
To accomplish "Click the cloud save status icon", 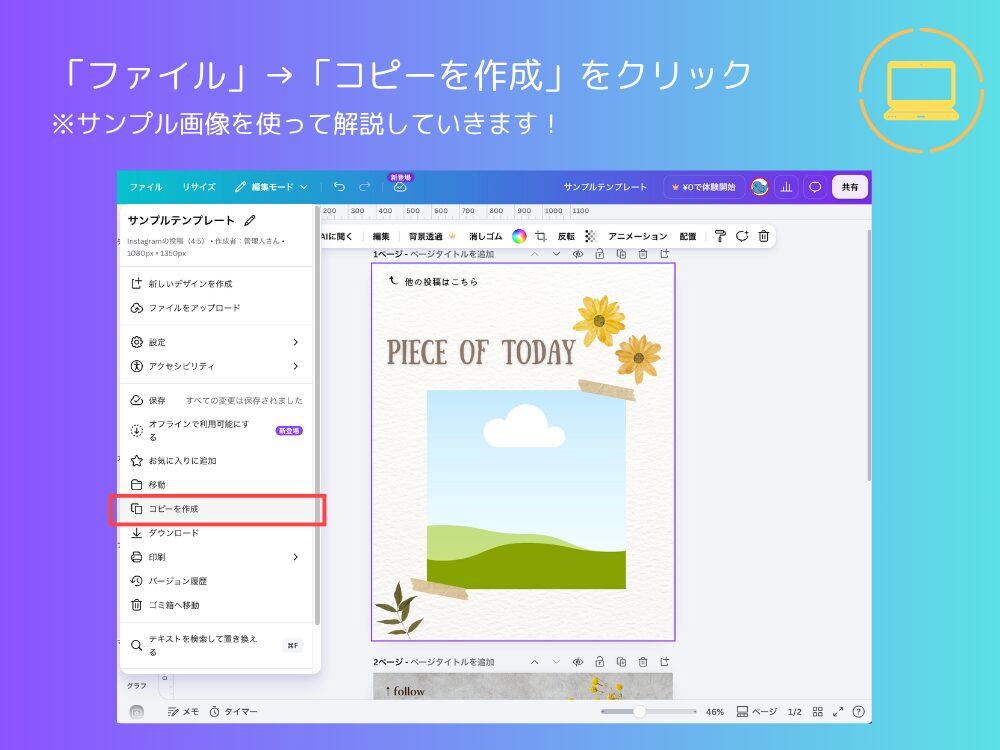I will (x=400, y=187).
